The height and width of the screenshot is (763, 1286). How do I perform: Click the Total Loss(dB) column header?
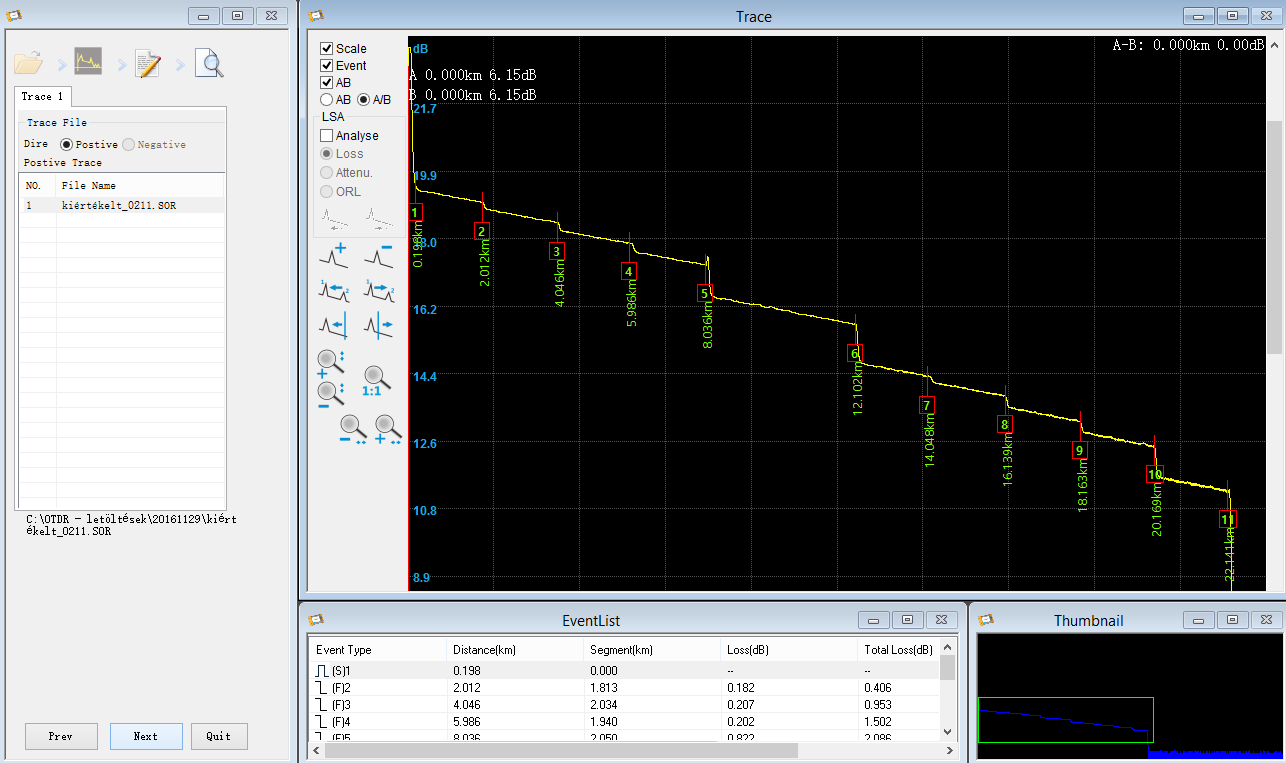898,649
